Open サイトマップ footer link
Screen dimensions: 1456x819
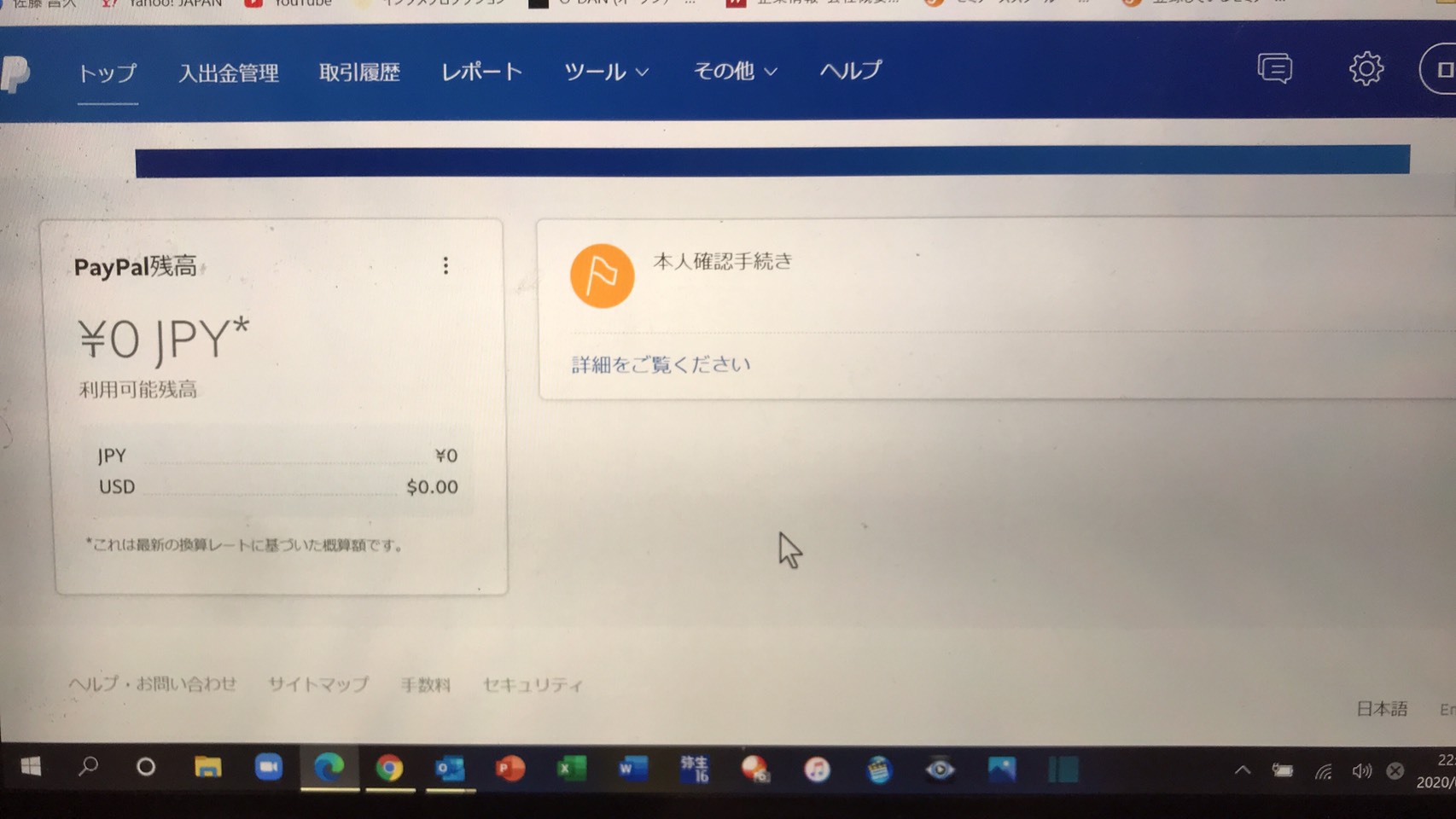(318, 684)
